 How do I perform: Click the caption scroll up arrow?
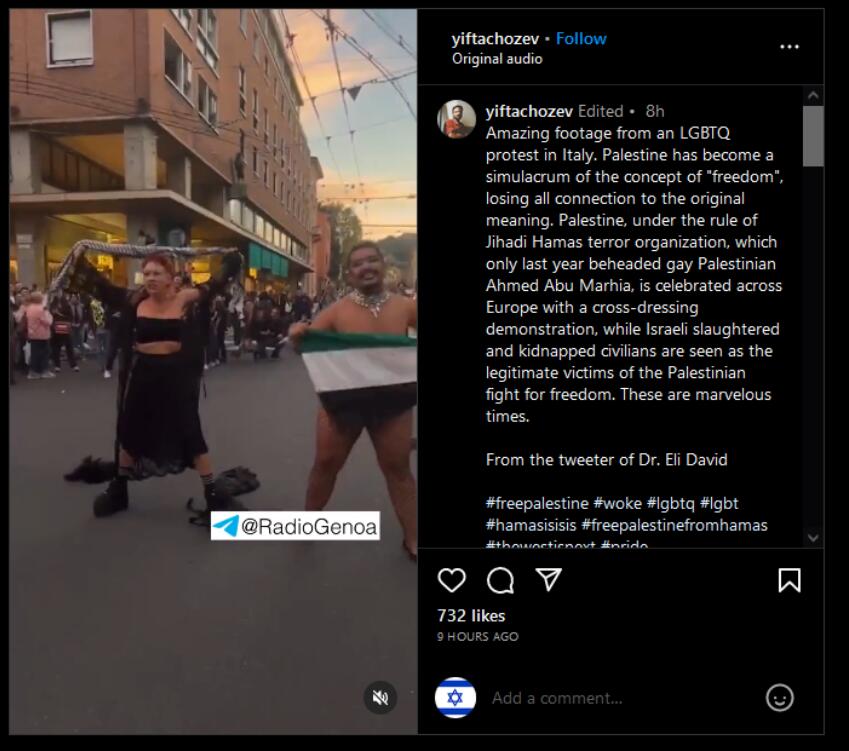[813, 96]
